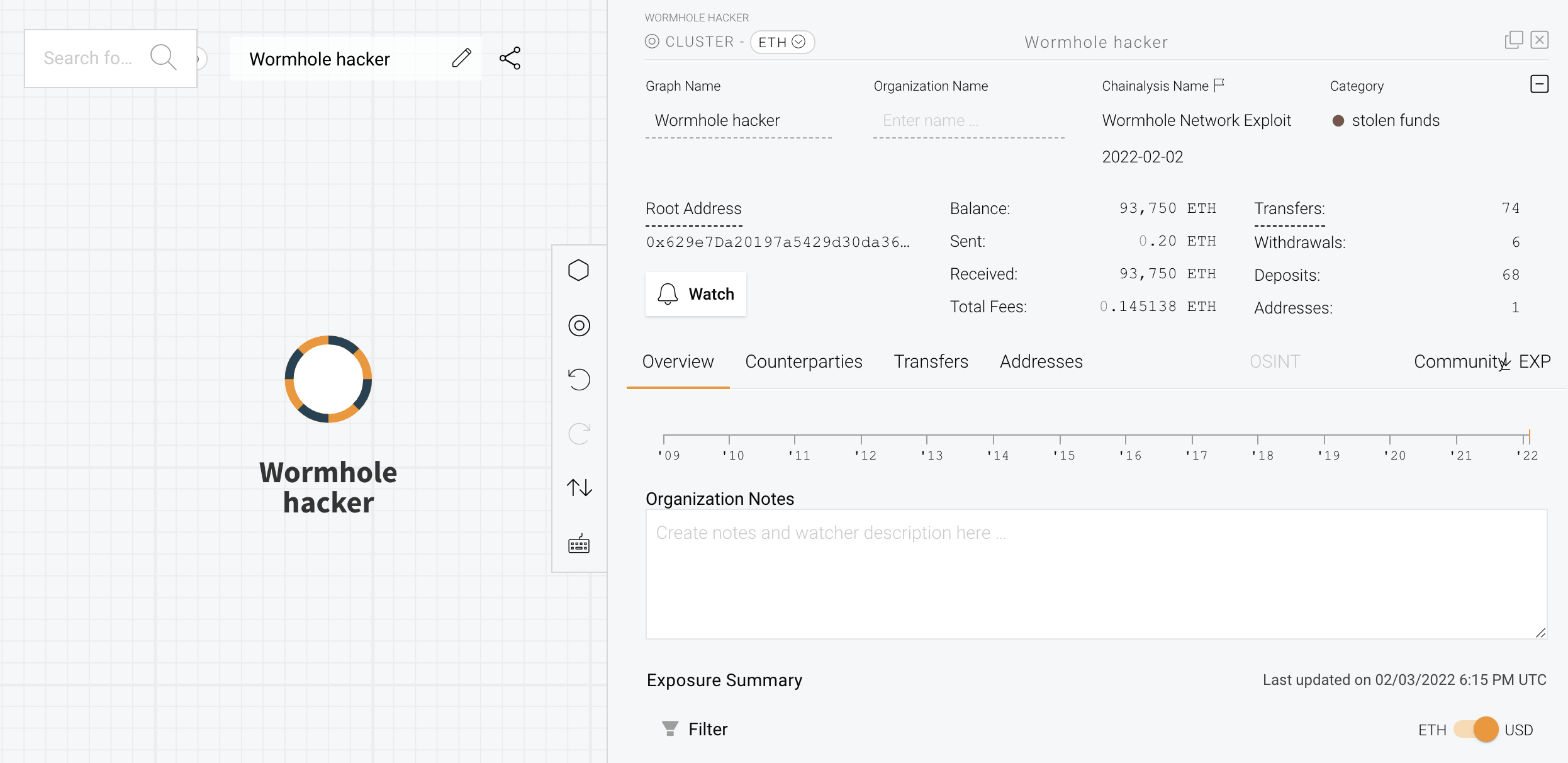
Task: Select the hexagon node tool
Action: coord(578,271)
